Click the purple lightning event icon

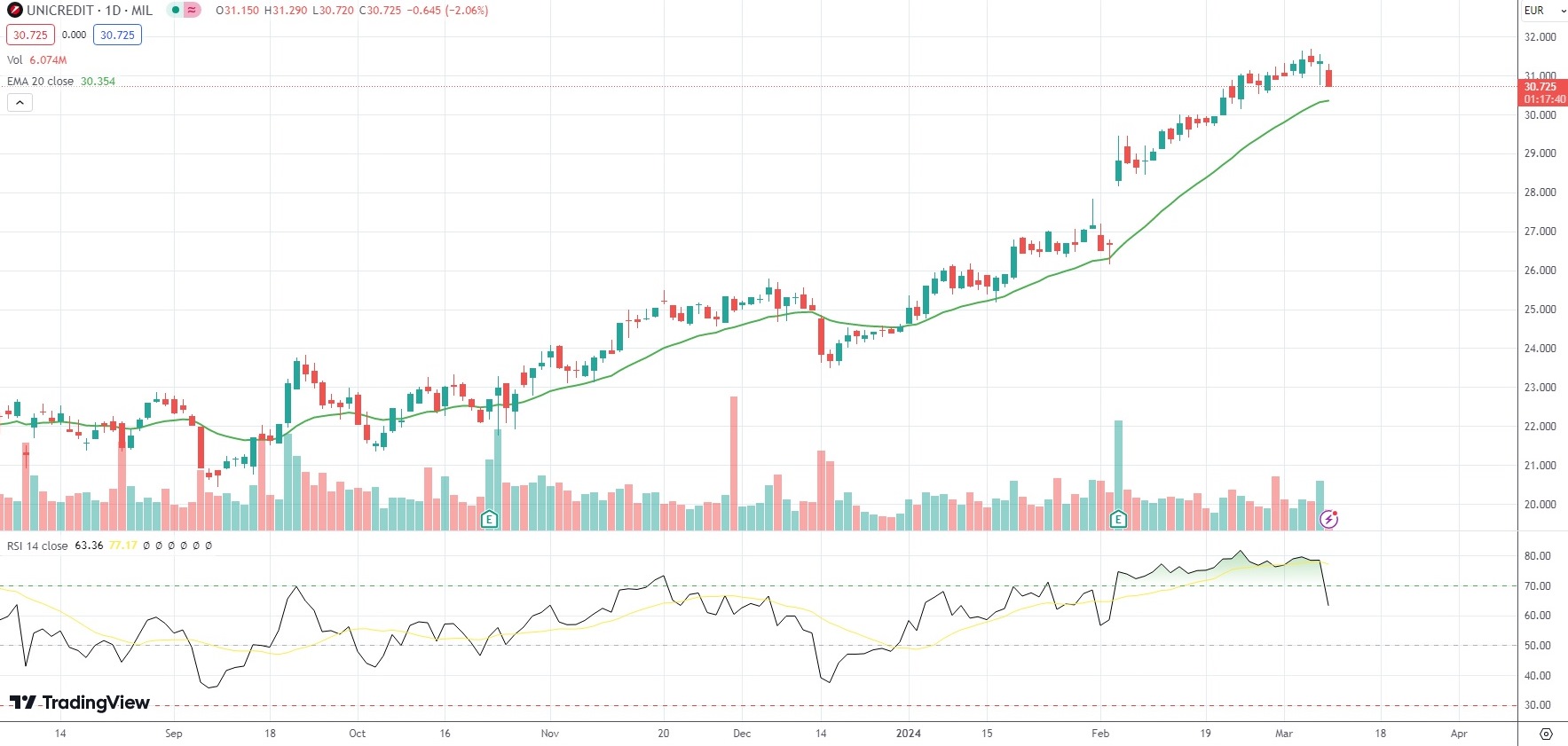coord(1328,520)
